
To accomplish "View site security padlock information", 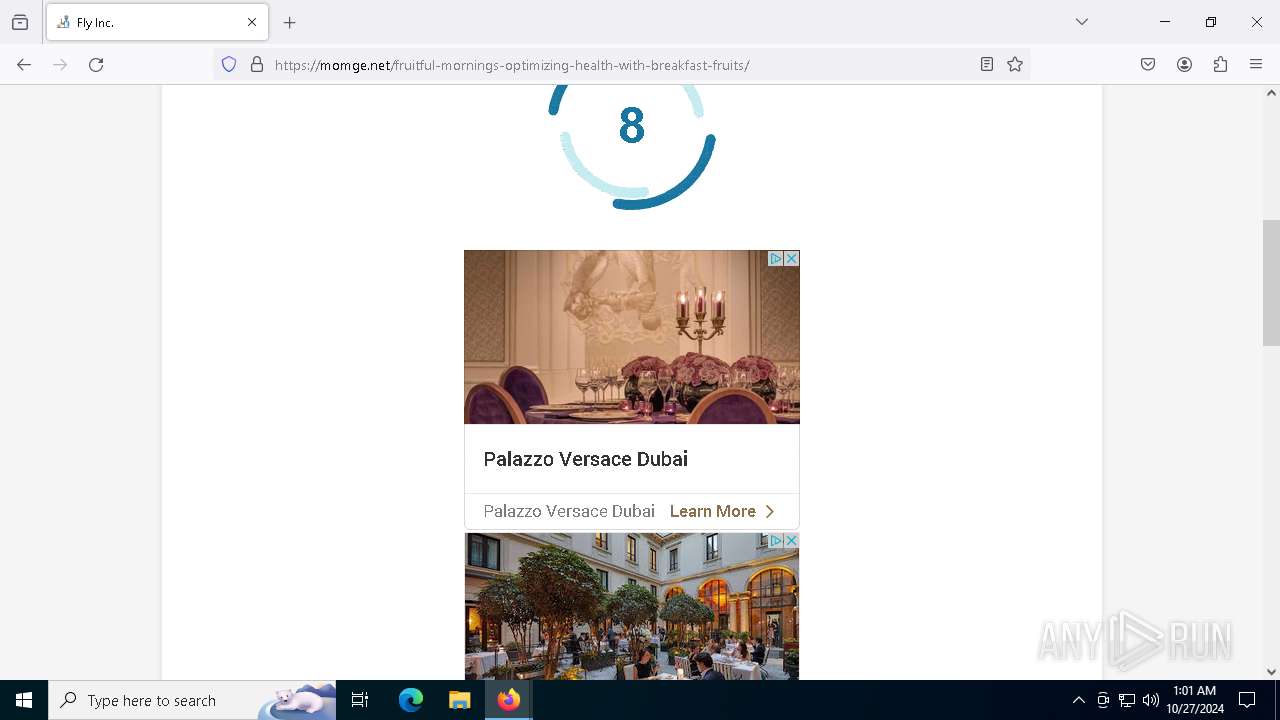I will [257, 65].
